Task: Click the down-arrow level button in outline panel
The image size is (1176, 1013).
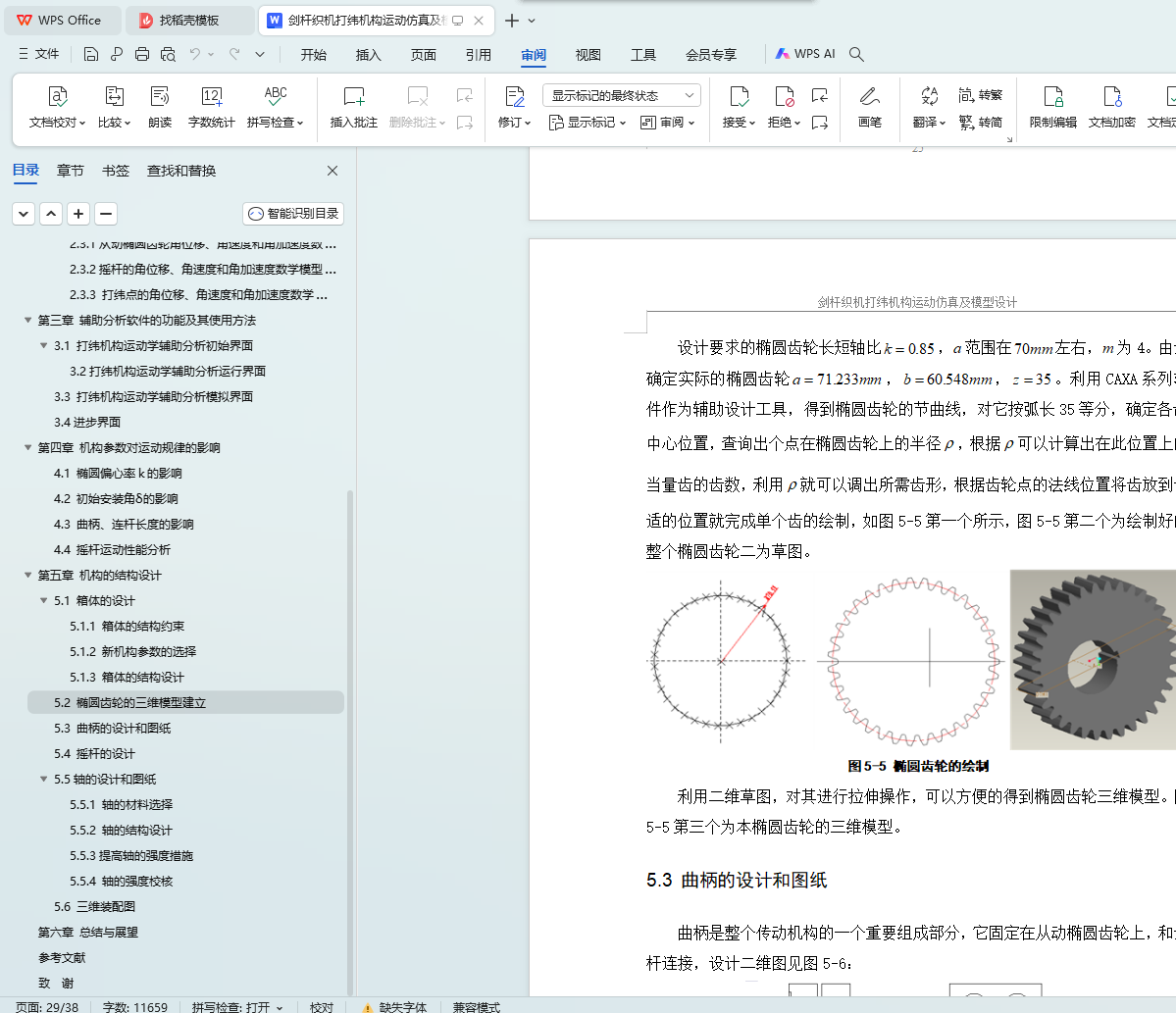Action: (24, 214)
